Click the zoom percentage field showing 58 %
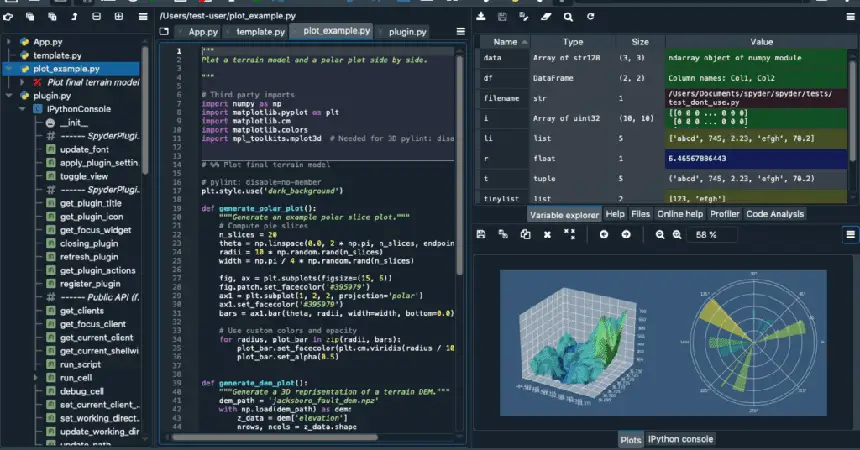 click(714, 235)
